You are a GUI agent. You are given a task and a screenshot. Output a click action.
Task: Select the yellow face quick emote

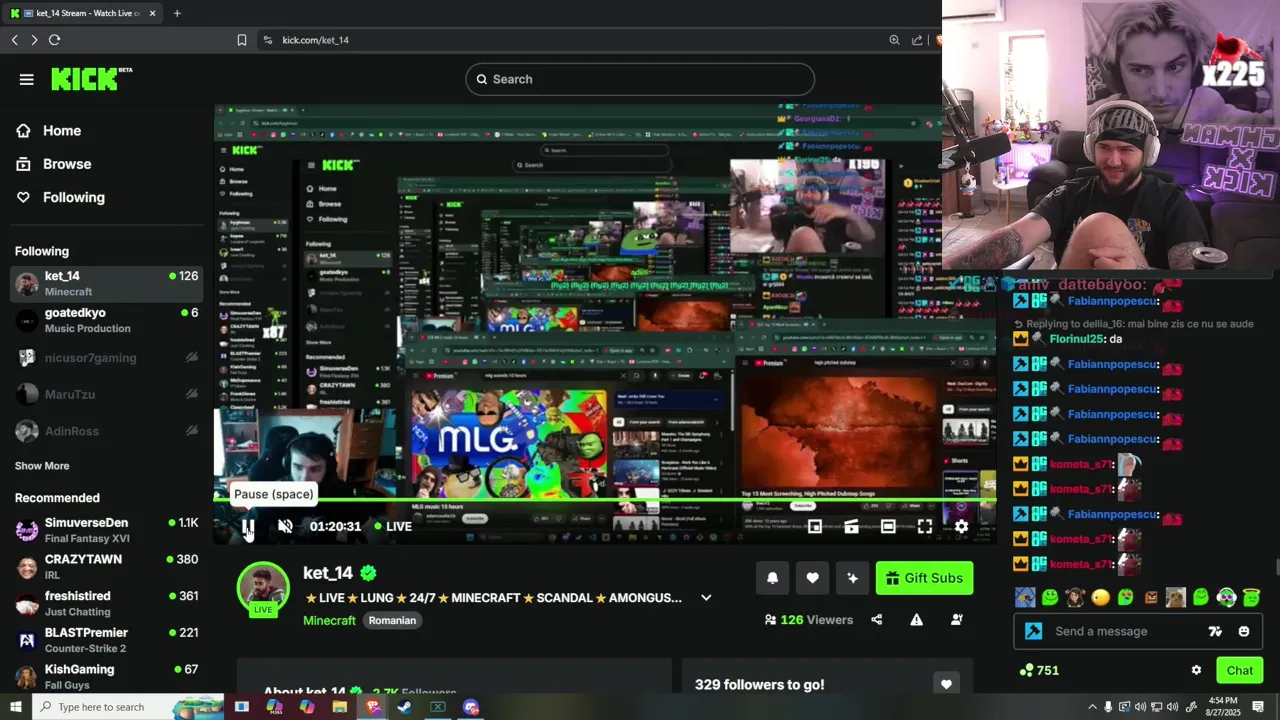click(x=1100, y=598)
